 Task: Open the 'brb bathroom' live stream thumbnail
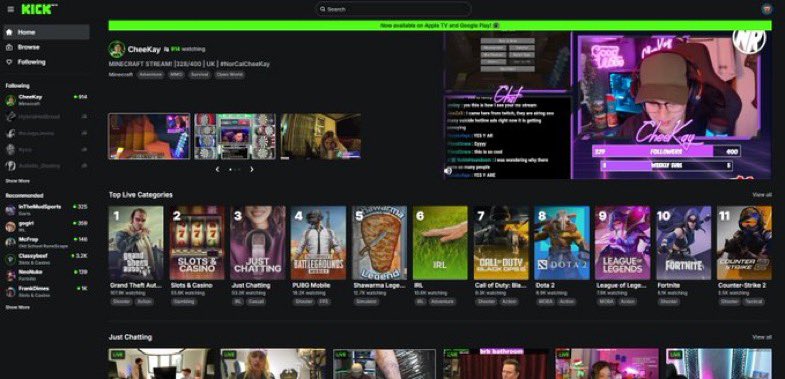click(x=496, y=364)
